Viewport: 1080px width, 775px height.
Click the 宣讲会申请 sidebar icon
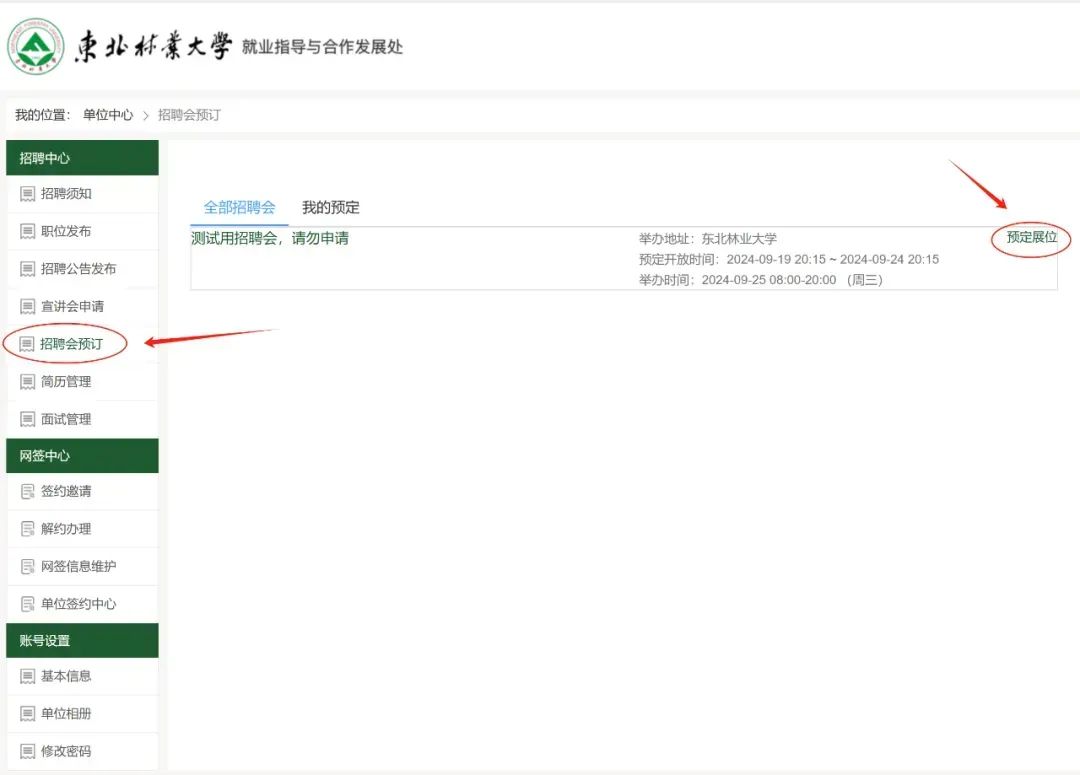28,306
